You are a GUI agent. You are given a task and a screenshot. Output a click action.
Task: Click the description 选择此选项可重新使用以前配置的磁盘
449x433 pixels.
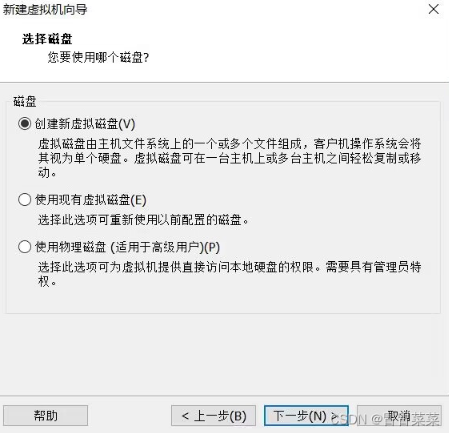(143, 220)
